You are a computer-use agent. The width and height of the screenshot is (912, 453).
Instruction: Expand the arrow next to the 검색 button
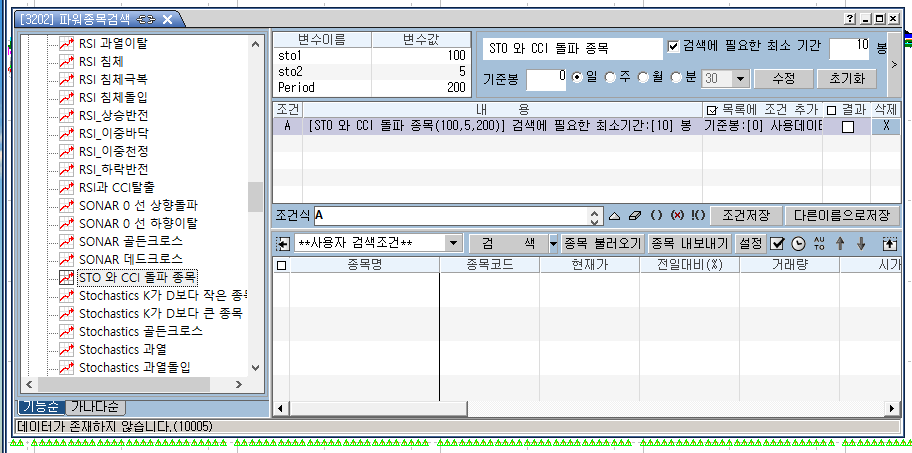pos(554,243)
